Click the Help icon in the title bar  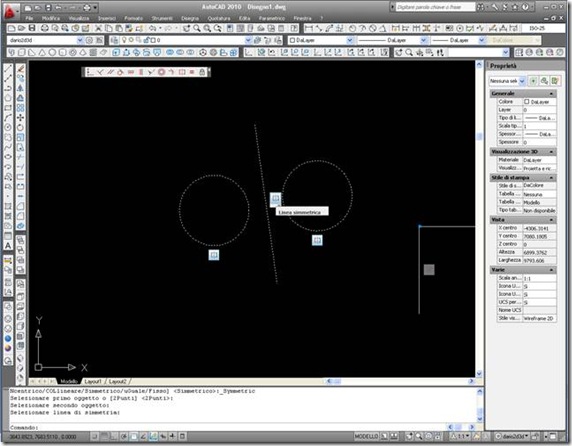pos(525,7)
